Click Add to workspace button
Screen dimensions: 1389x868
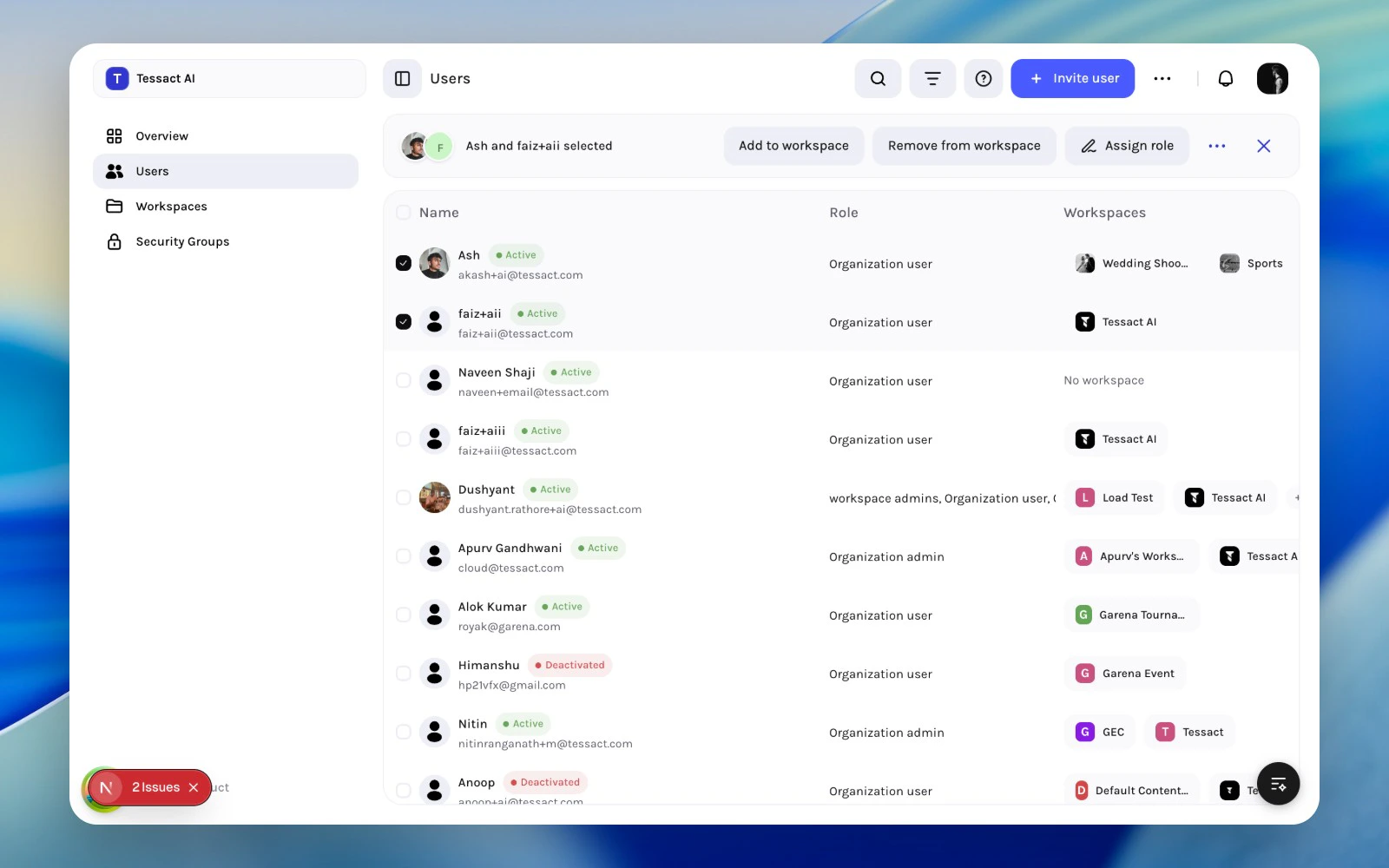793,146
